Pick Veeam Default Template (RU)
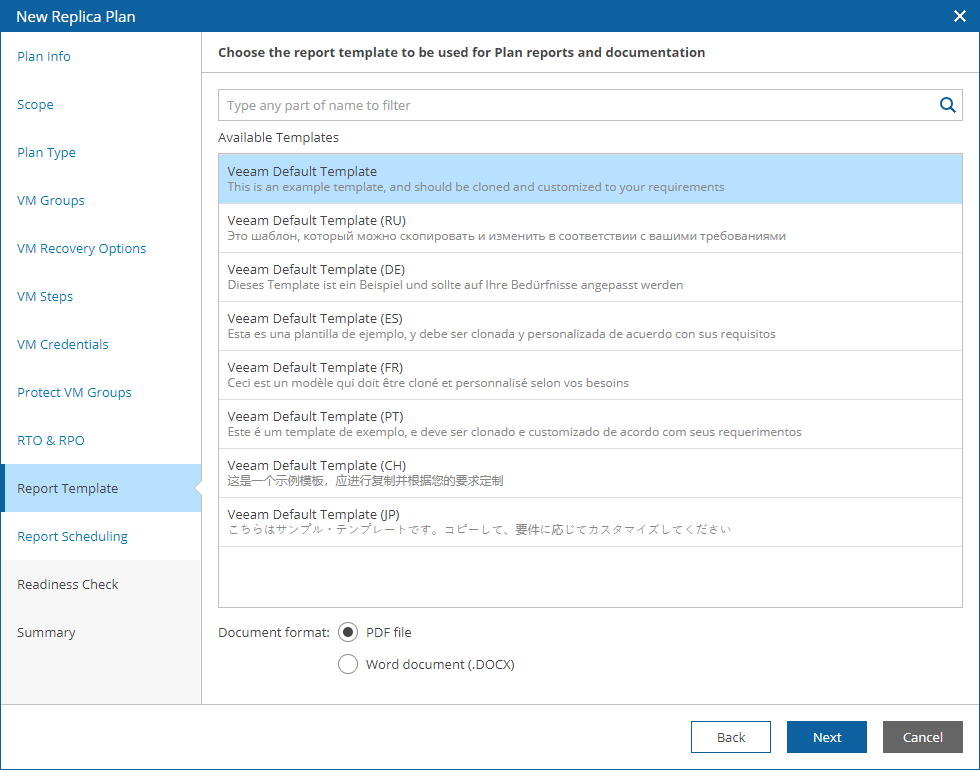The height and width of the screenshot is (770, 980). pos(590,228)
